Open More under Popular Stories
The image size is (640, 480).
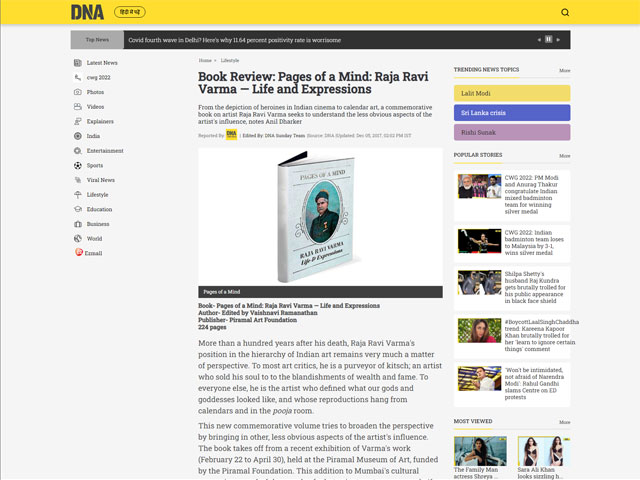564,156
